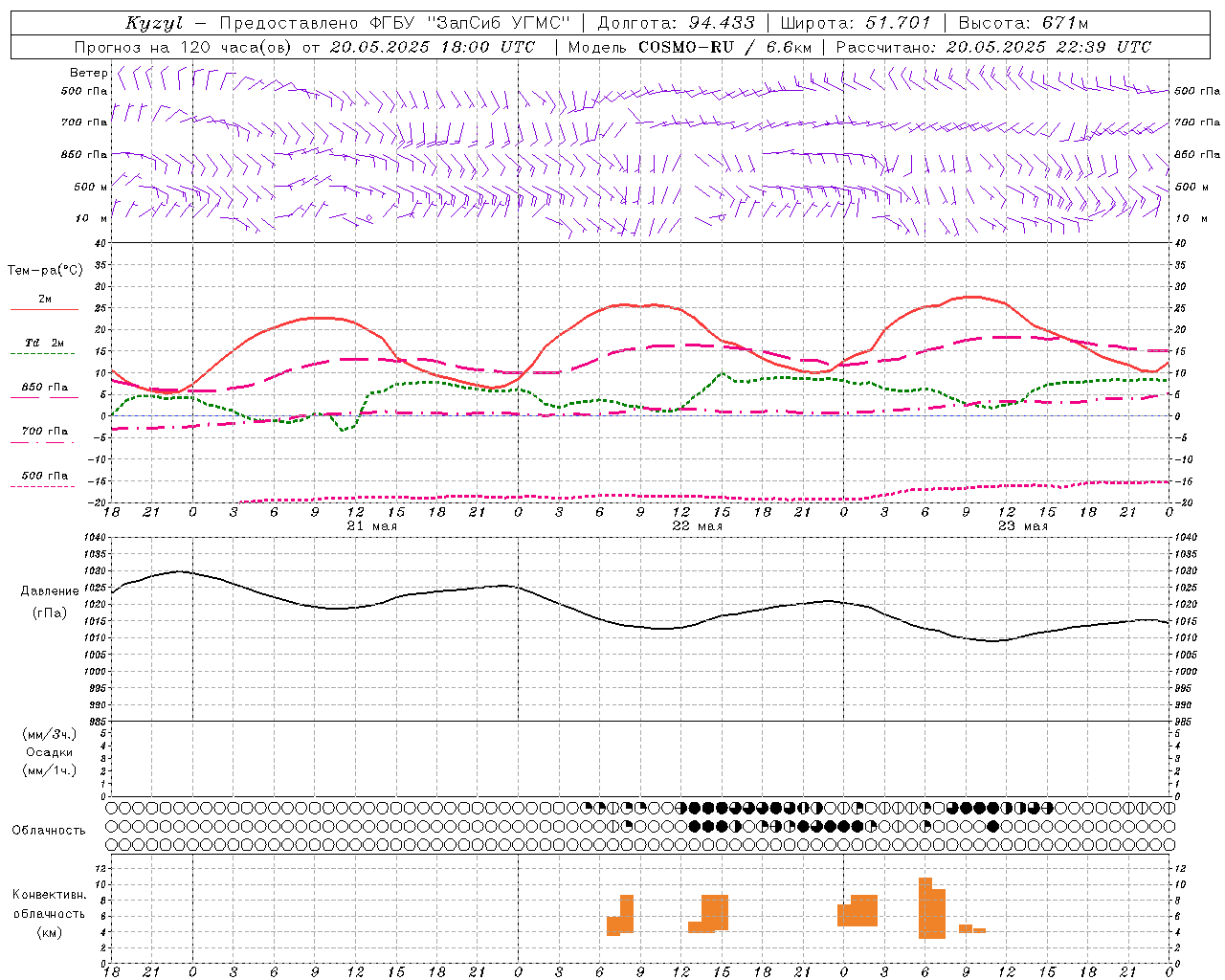The height and width of the screenshot is (980, 1225).
Task: Click the dashed line sample under "Td 2м"
Action: (42, 354)
